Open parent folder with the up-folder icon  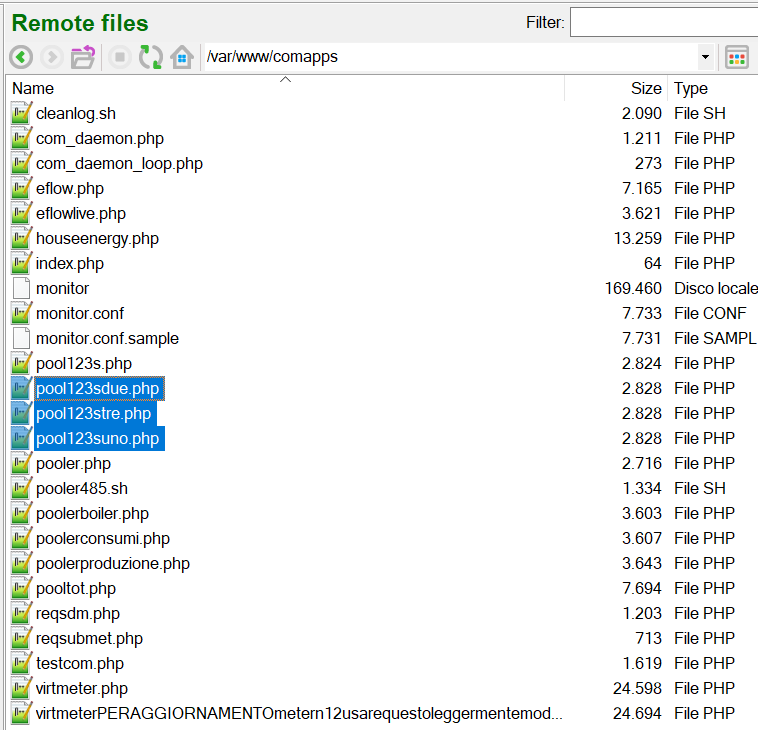tap(83, 57)
